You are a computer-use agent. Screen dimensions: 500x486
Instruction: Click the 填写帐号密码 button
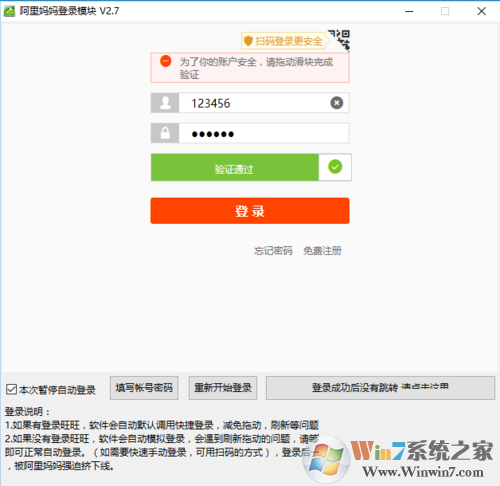coord(144,388)
